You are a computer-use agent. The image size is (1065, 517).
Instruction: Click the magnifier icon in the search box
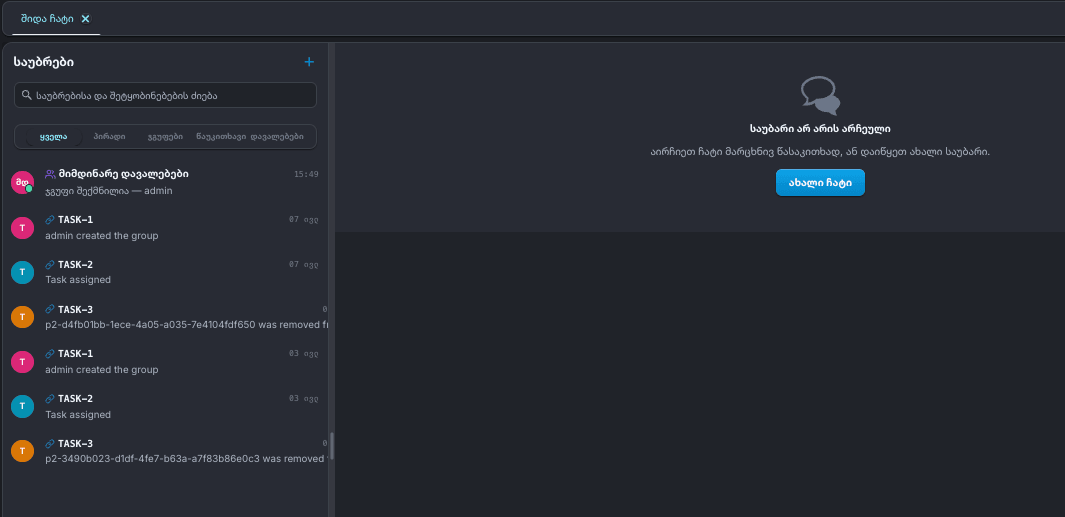(26, 95)
